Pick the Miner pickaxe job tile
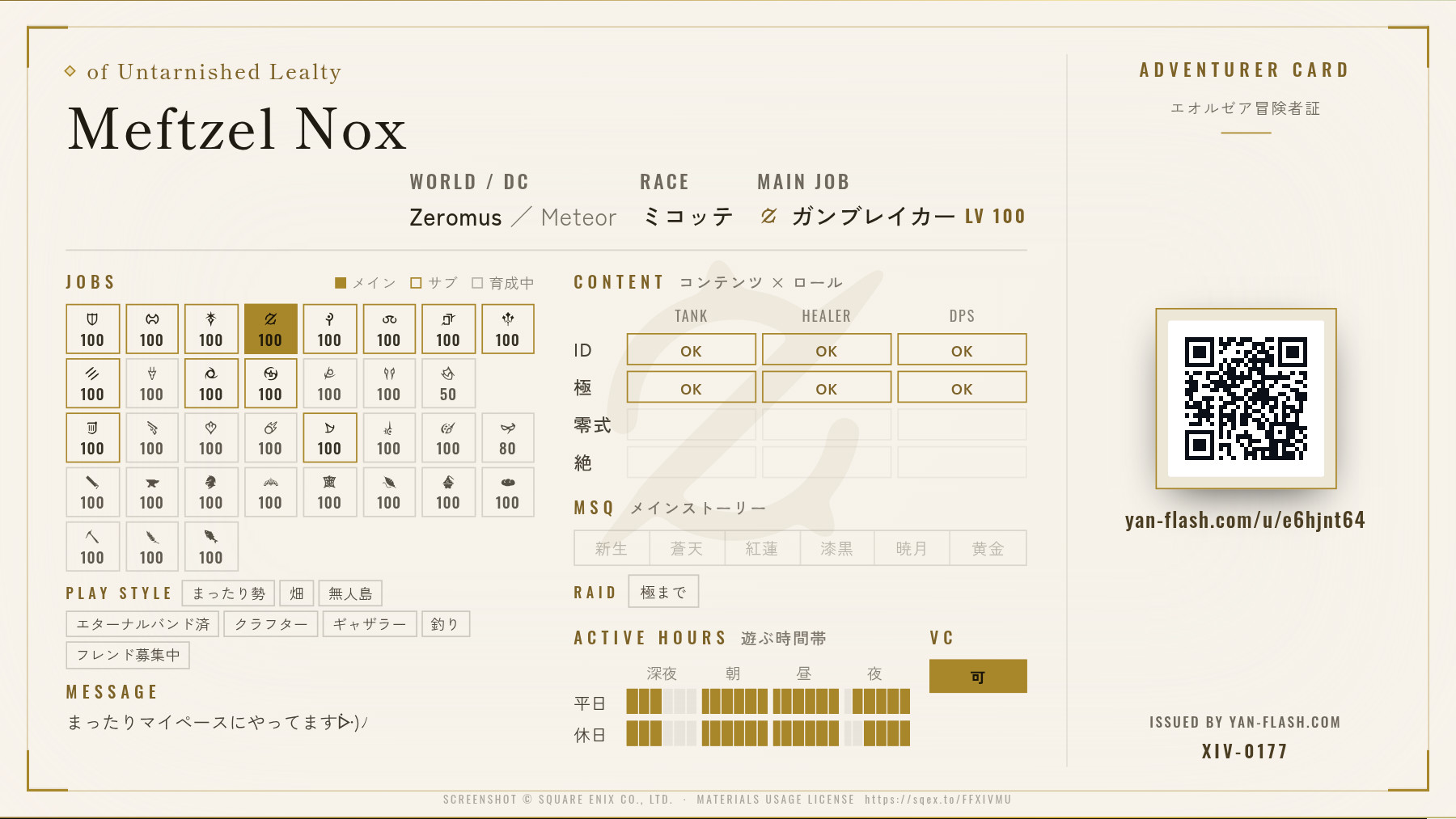This screenshot has height=819, width=1456. tap(92, 546)
